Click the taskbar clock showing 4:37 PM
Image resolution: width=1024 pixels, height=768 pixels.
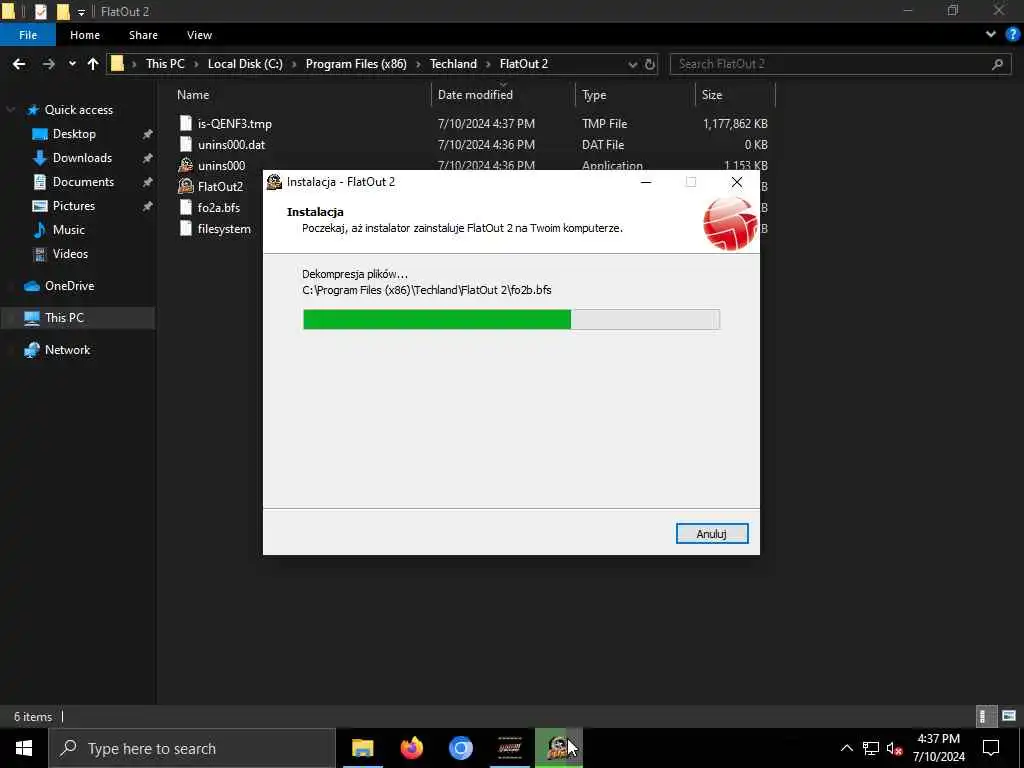coord(938,748)
